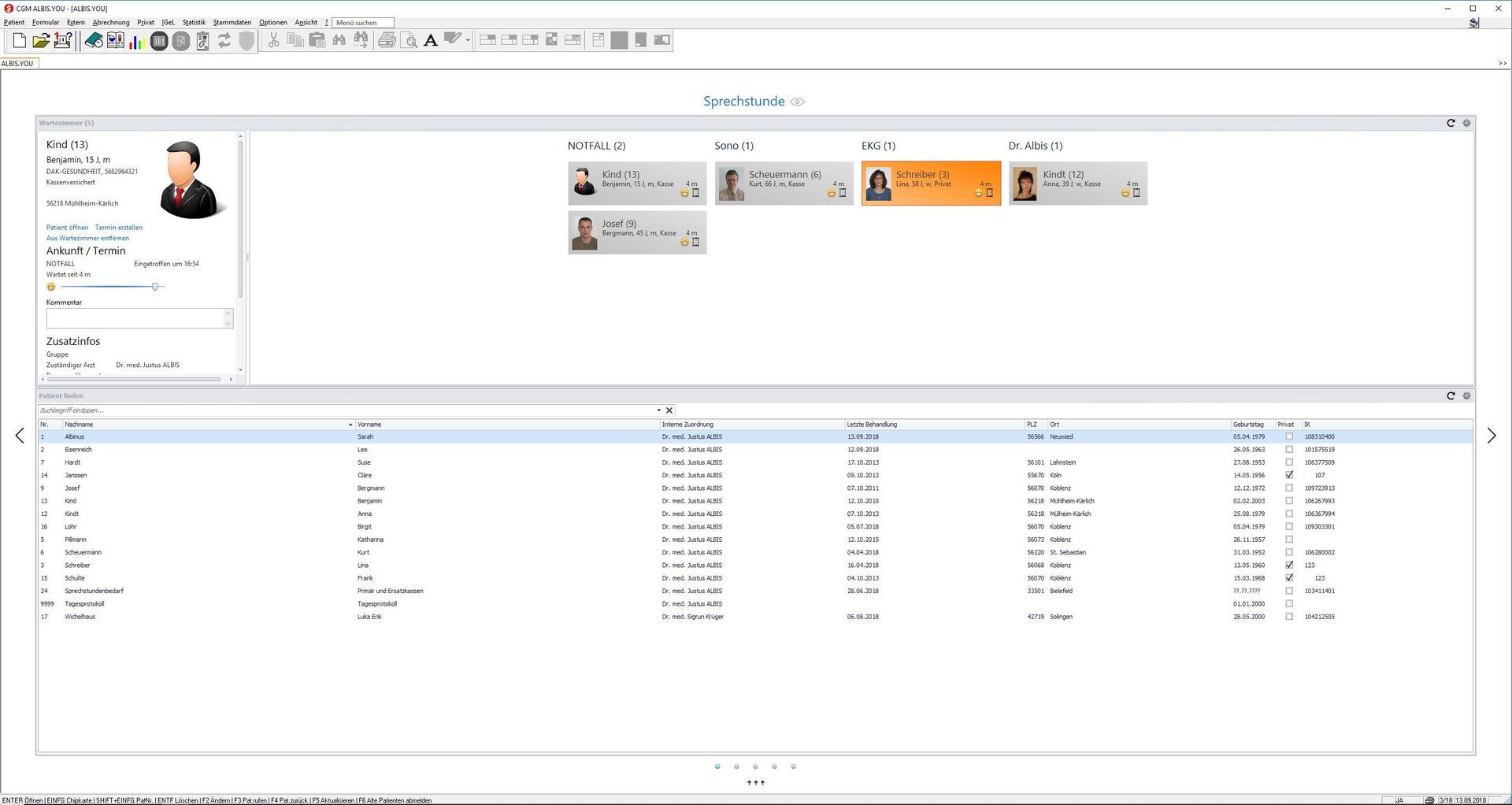Image resolution: width=1512 pixels, height=805 pixels.
Task: Open patient with the folder icon
Action: click(x=41, y=41)
